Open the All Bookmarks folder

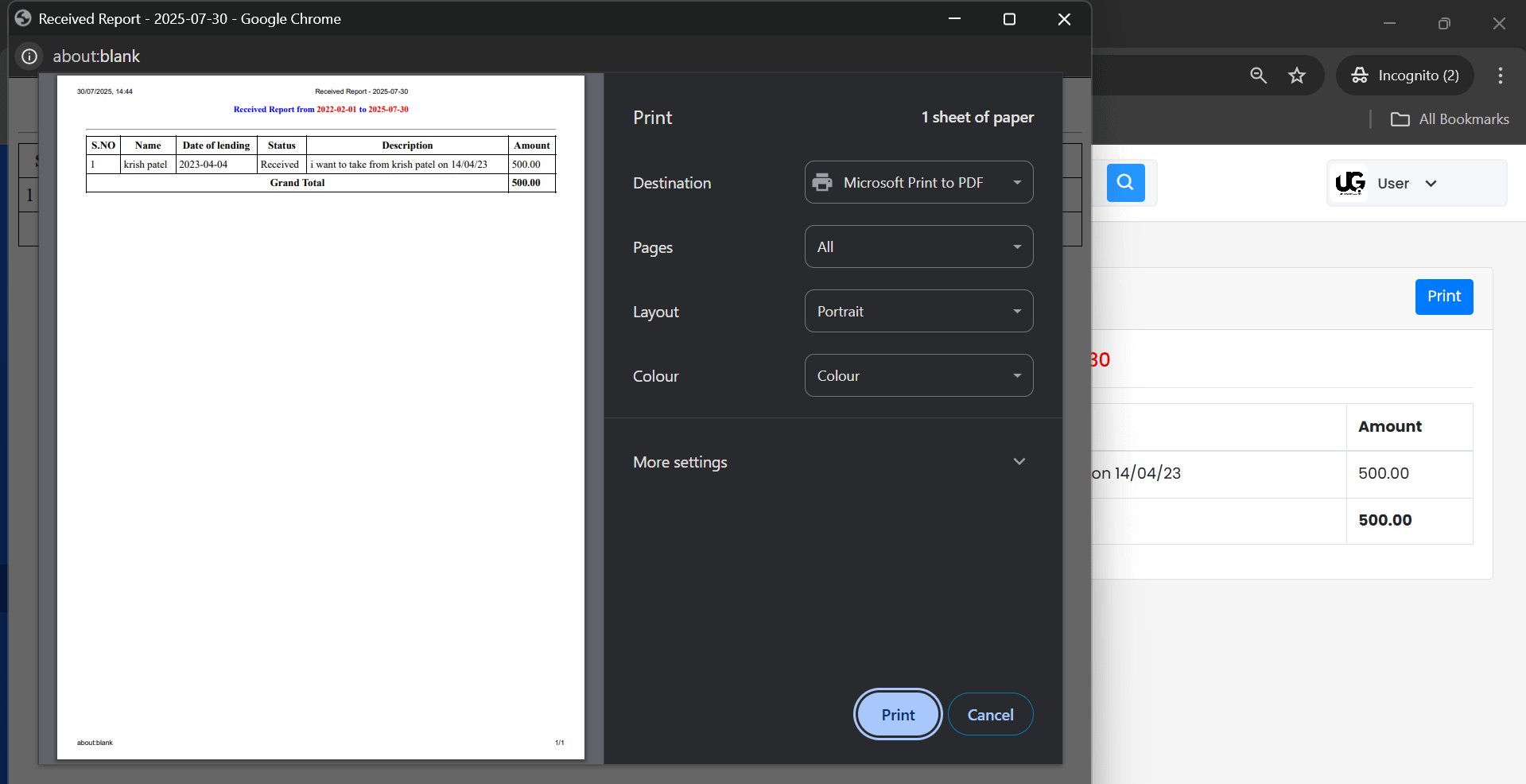click(x=1450, y=119)
